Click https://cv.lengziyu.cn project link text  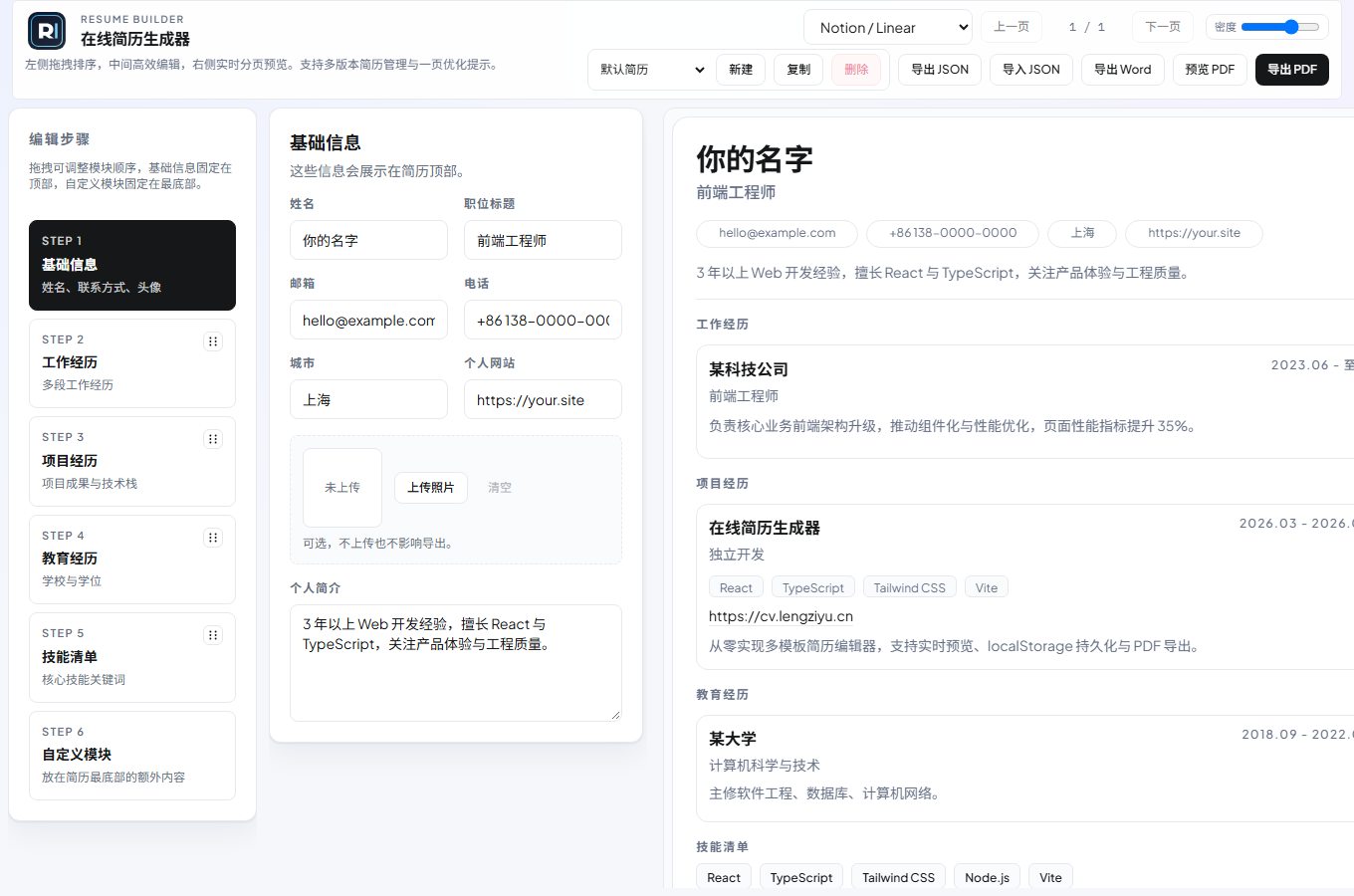coord(781,616)
